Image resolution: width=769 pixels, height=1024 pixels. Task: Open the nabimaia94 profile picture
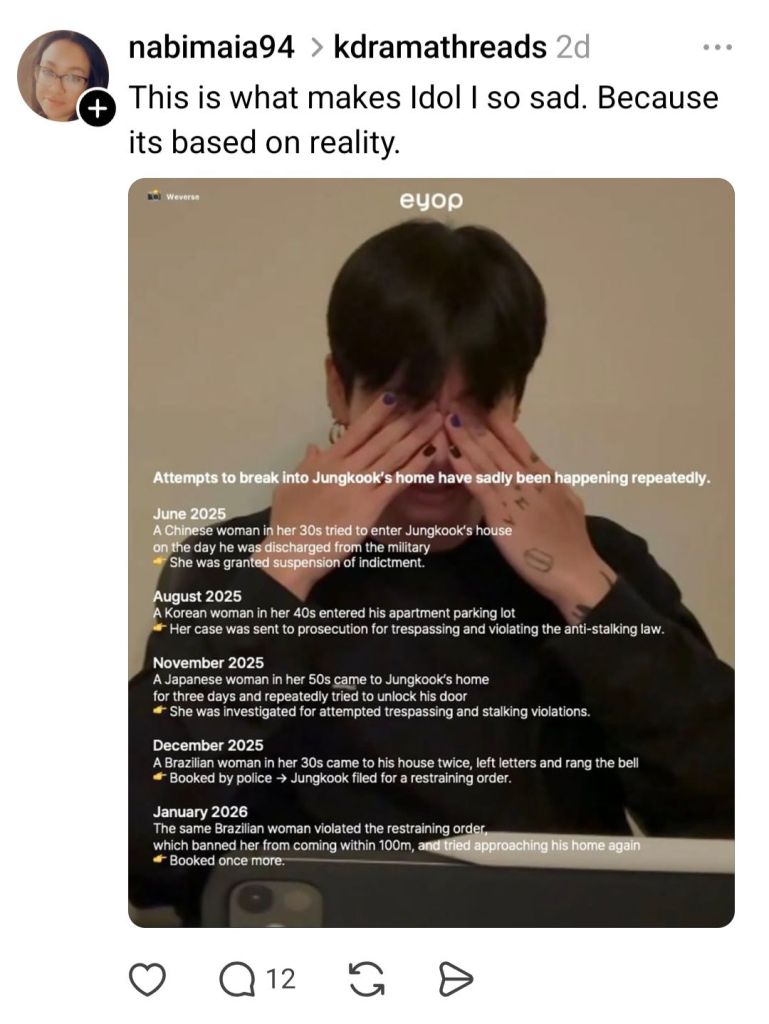(x=62, y=75)
